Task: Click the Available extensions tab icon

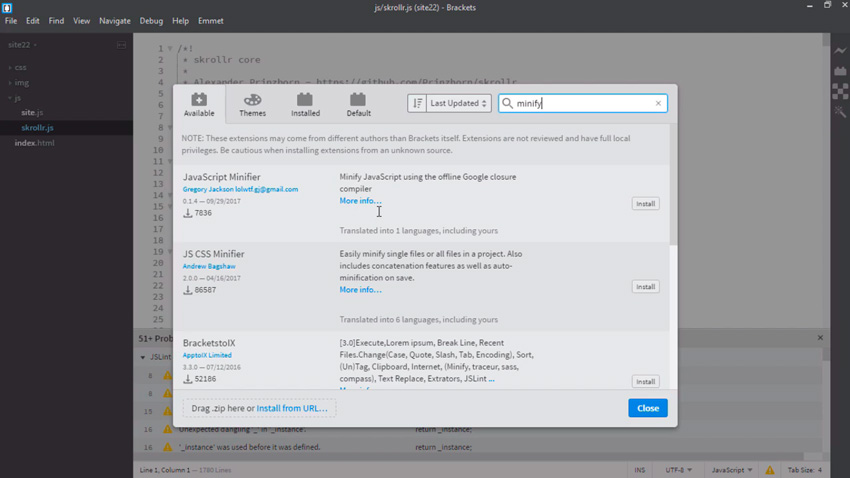Action: pos(199,99)
